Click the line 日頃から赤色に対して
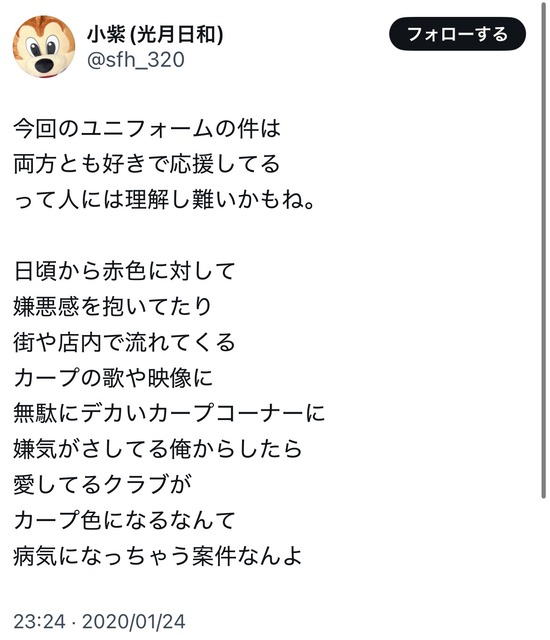 point(124,271)
